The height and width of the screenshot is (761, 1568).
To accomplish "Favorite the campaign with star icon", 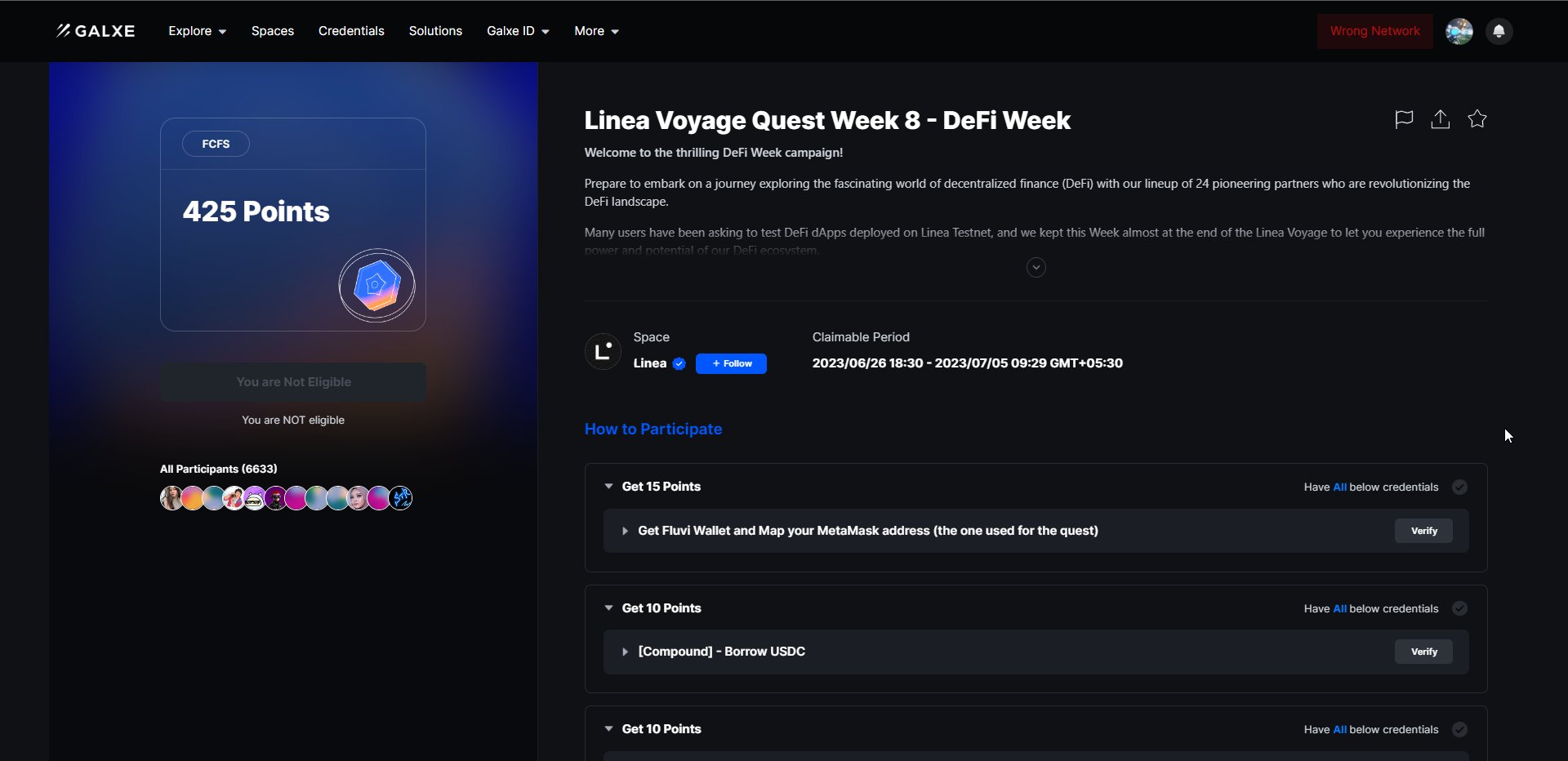I will [x=1477, y=119].
